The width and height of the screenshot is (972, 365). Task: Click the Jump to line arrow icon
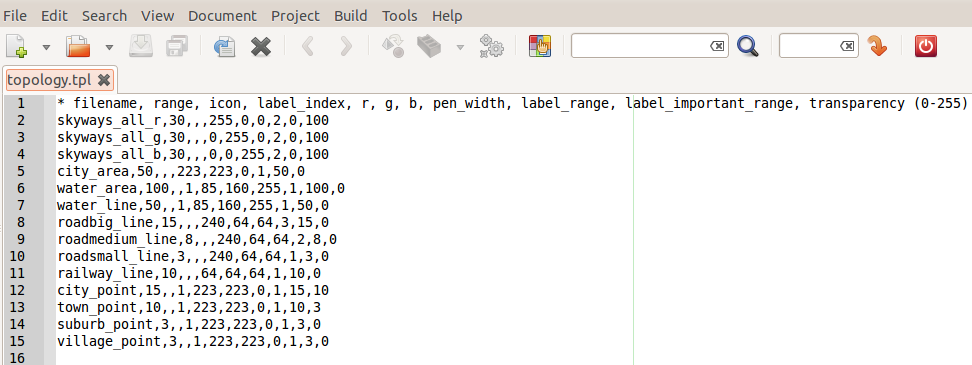(x=877, y=46)
